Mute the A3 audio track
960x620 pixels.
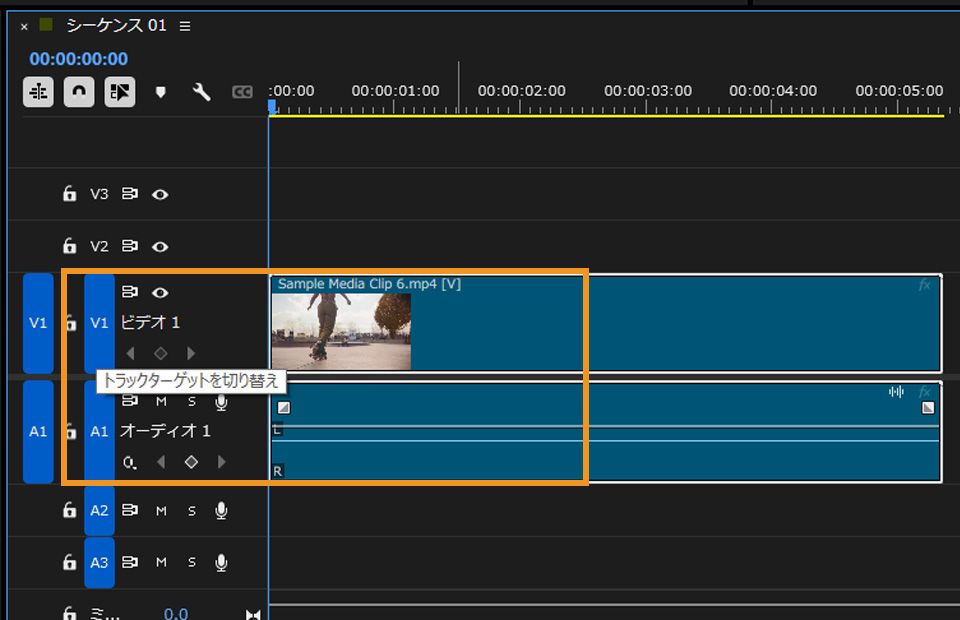click(x=161, y=563)
